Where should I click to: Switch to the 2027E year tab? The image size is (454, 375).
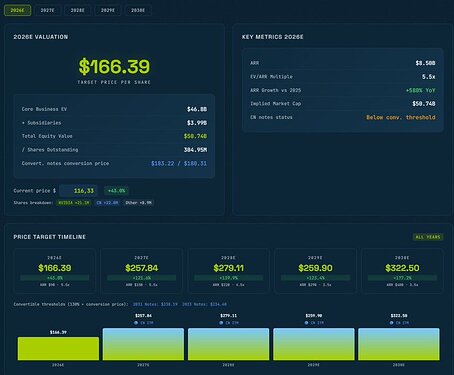point(48,10)
